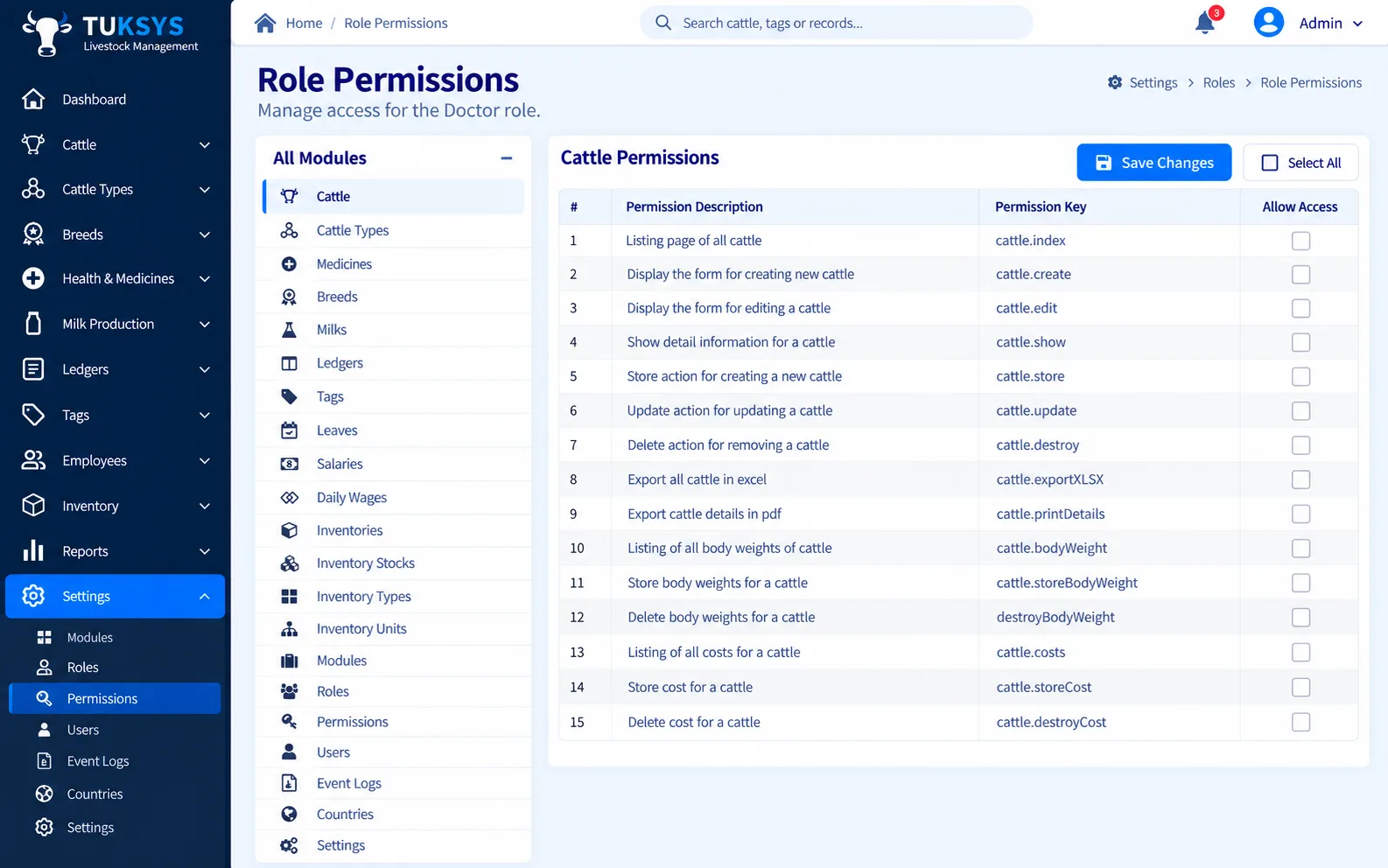The width and height of the screenshot is (1388, 868).
Task: Click the Event Logs document icon in modules list
Action: pyautogui.click(x=289, y=783)
